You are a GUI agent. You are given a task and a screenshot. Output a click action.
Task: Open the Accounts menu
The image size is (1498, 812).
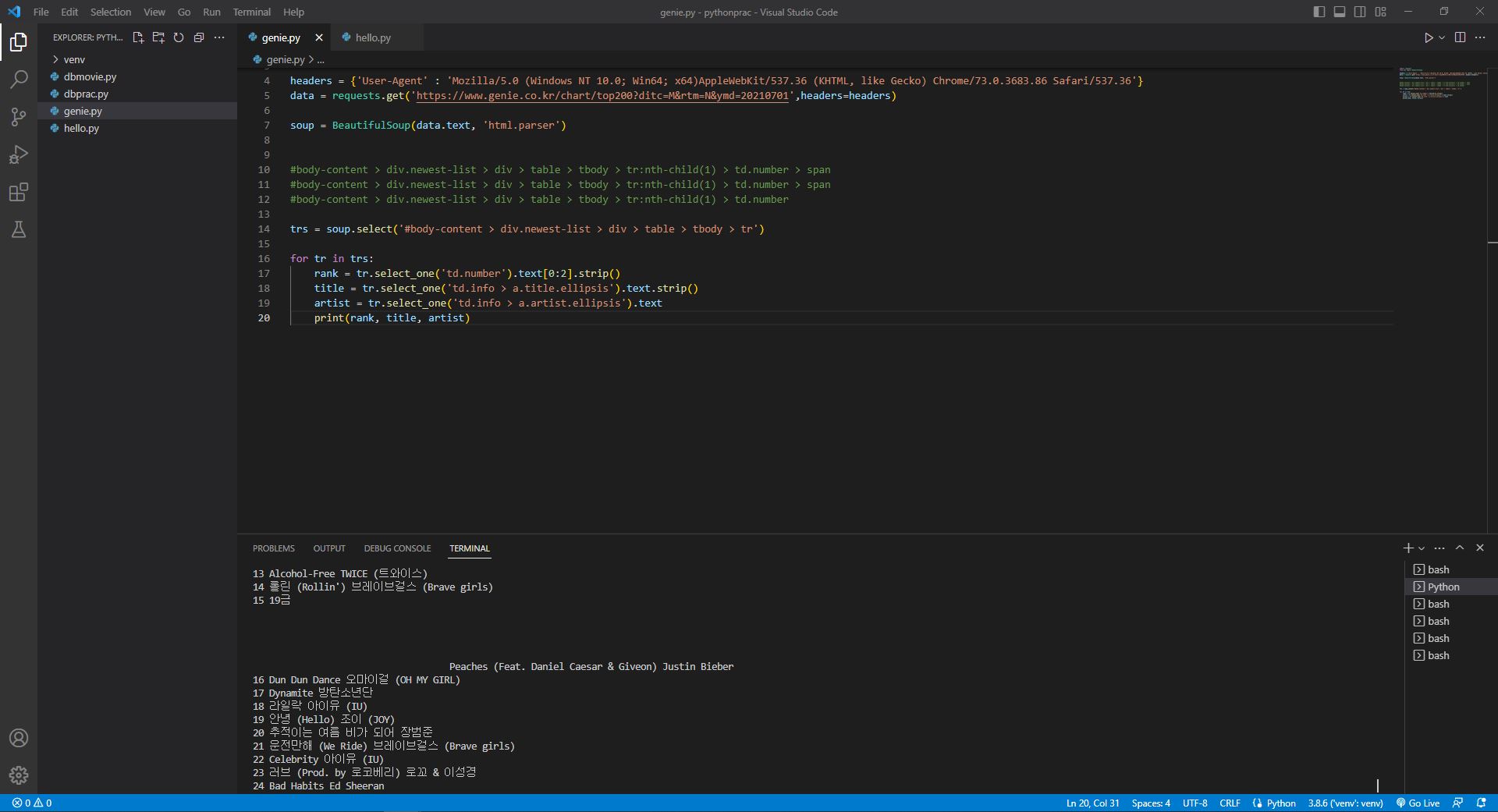click(19, 738)
